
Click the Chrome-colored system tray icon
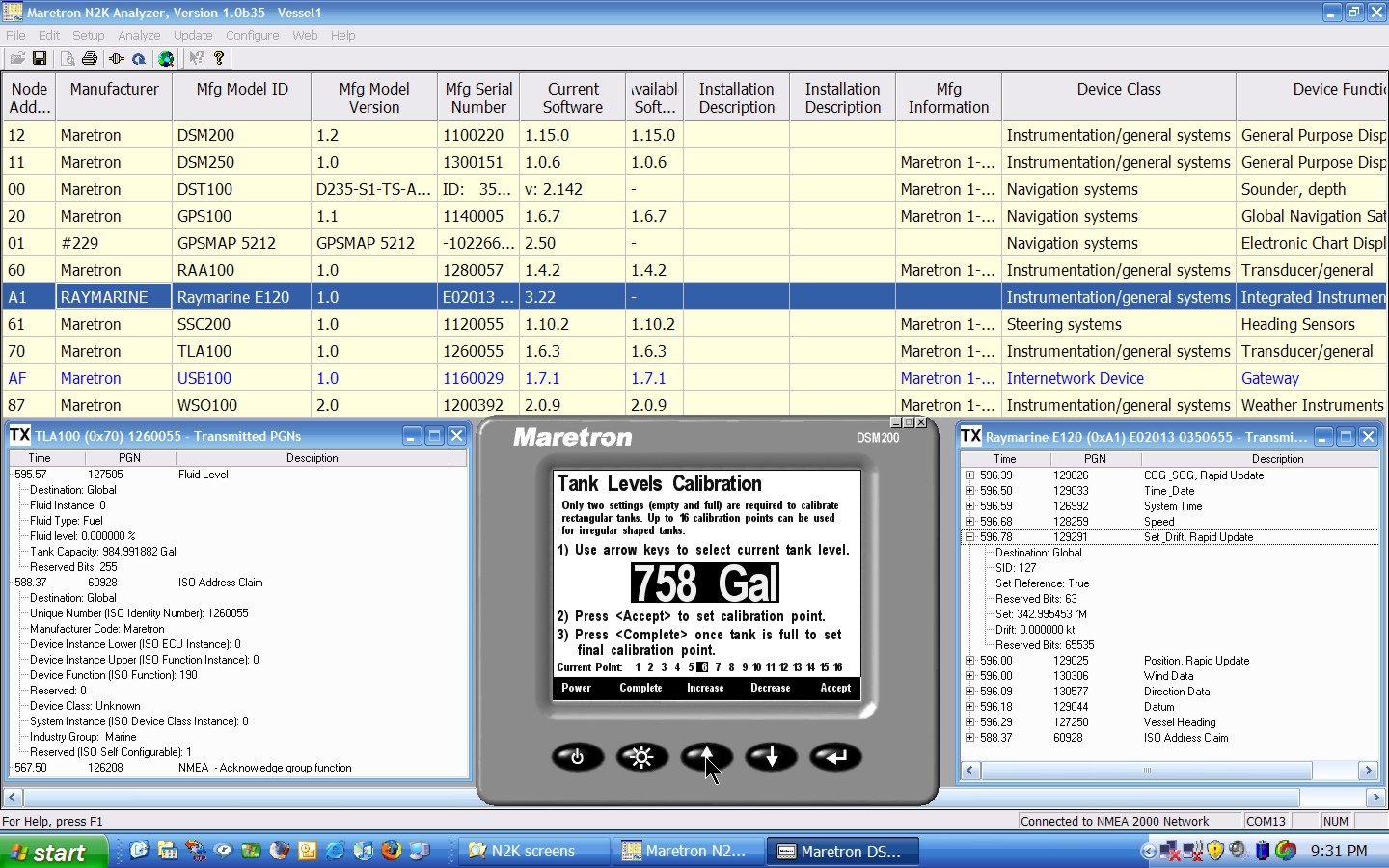[1286, 851]
